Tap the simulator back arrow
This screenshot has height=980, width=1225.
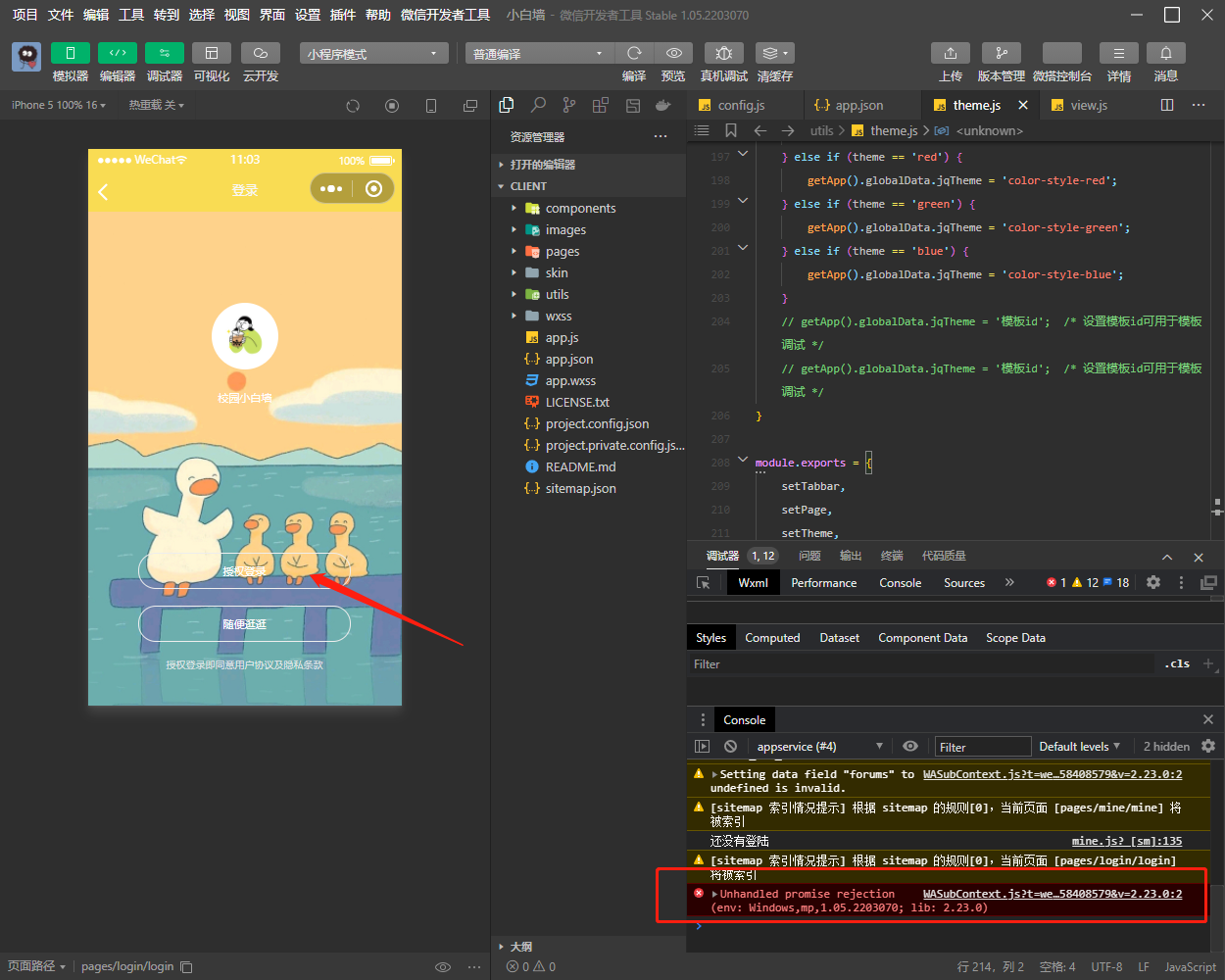pyautogui.click(x=104, y=191)
